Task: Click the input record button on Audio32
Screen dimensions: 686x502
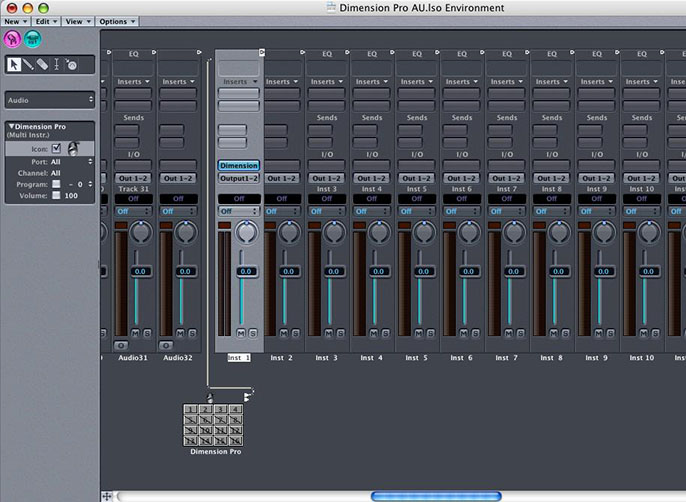Action: point(166,345)
